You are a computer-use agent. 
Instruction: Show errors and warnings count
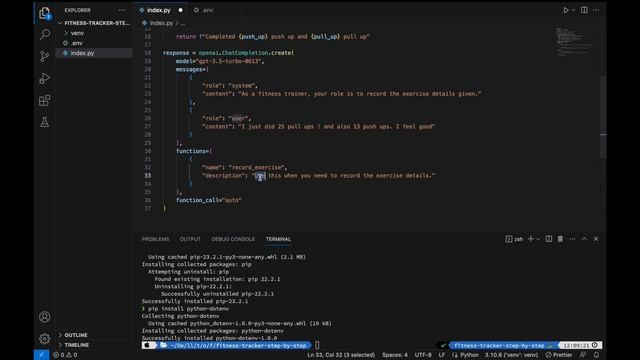(x=65, y=355)
